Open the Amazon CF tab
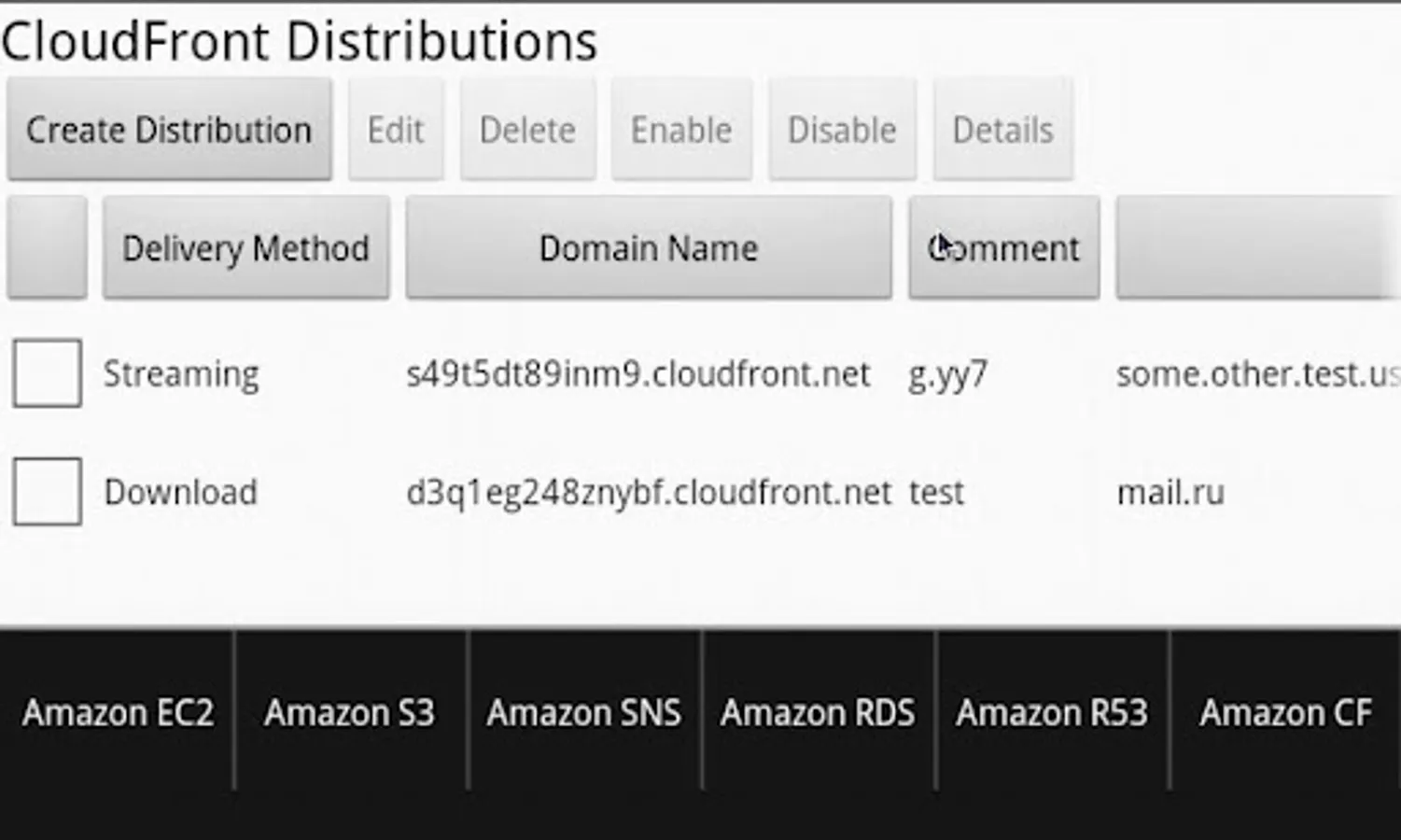The width and height of the screenshot is (1401, 840). (x=1285, y=713)
